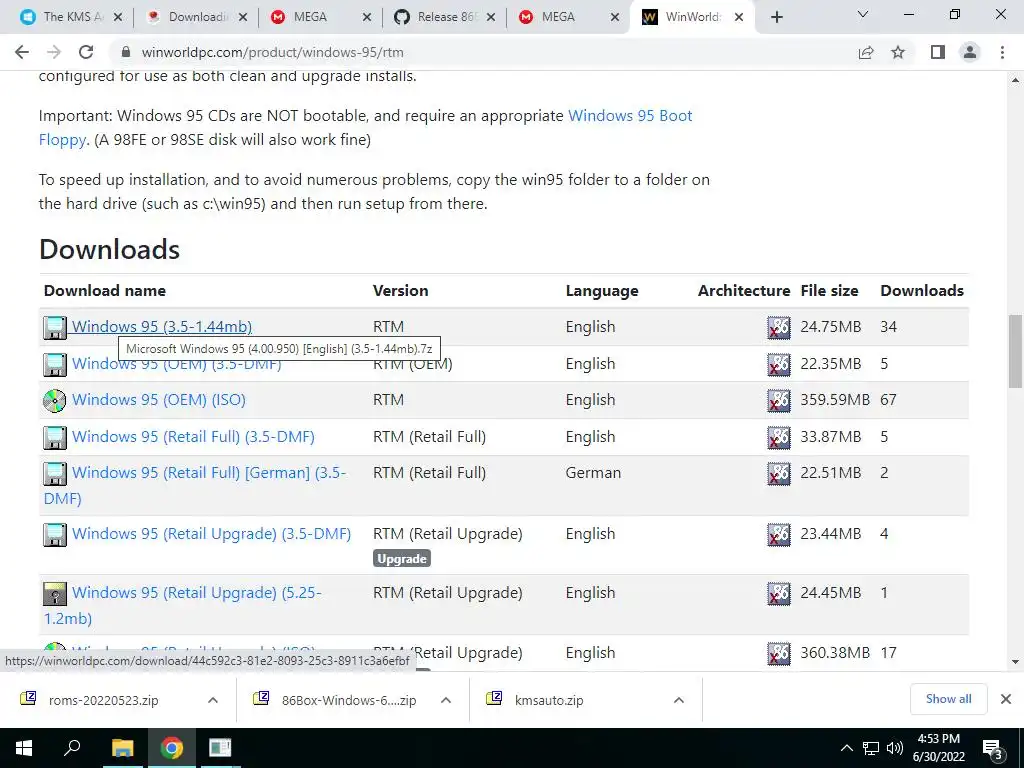Image resolution: width=1024 pixels, height=768 pixels.
Task: Expand options for roms-20220523.zip download
Action: 213,700
